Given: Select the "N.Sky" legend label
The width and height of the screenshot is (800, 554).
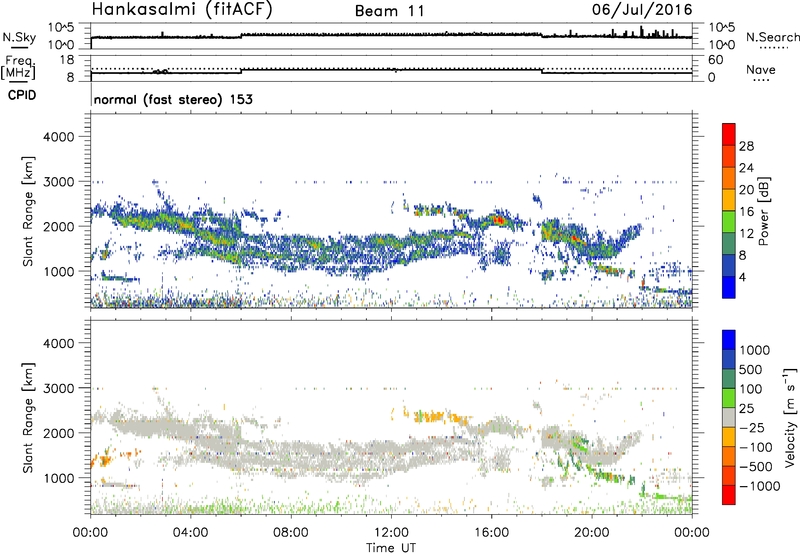Looking at the screenshot, I should 19,37.
